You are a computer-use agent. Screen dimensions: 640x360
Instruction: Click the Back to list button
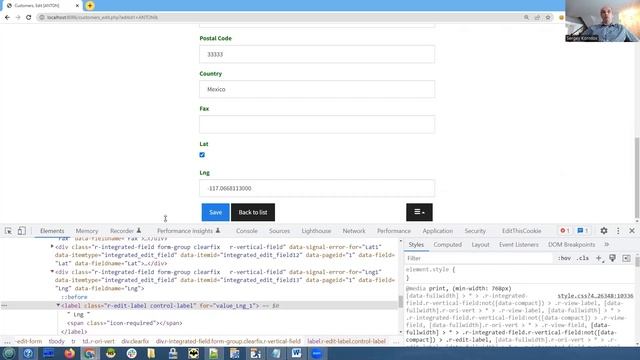(253, 212)
